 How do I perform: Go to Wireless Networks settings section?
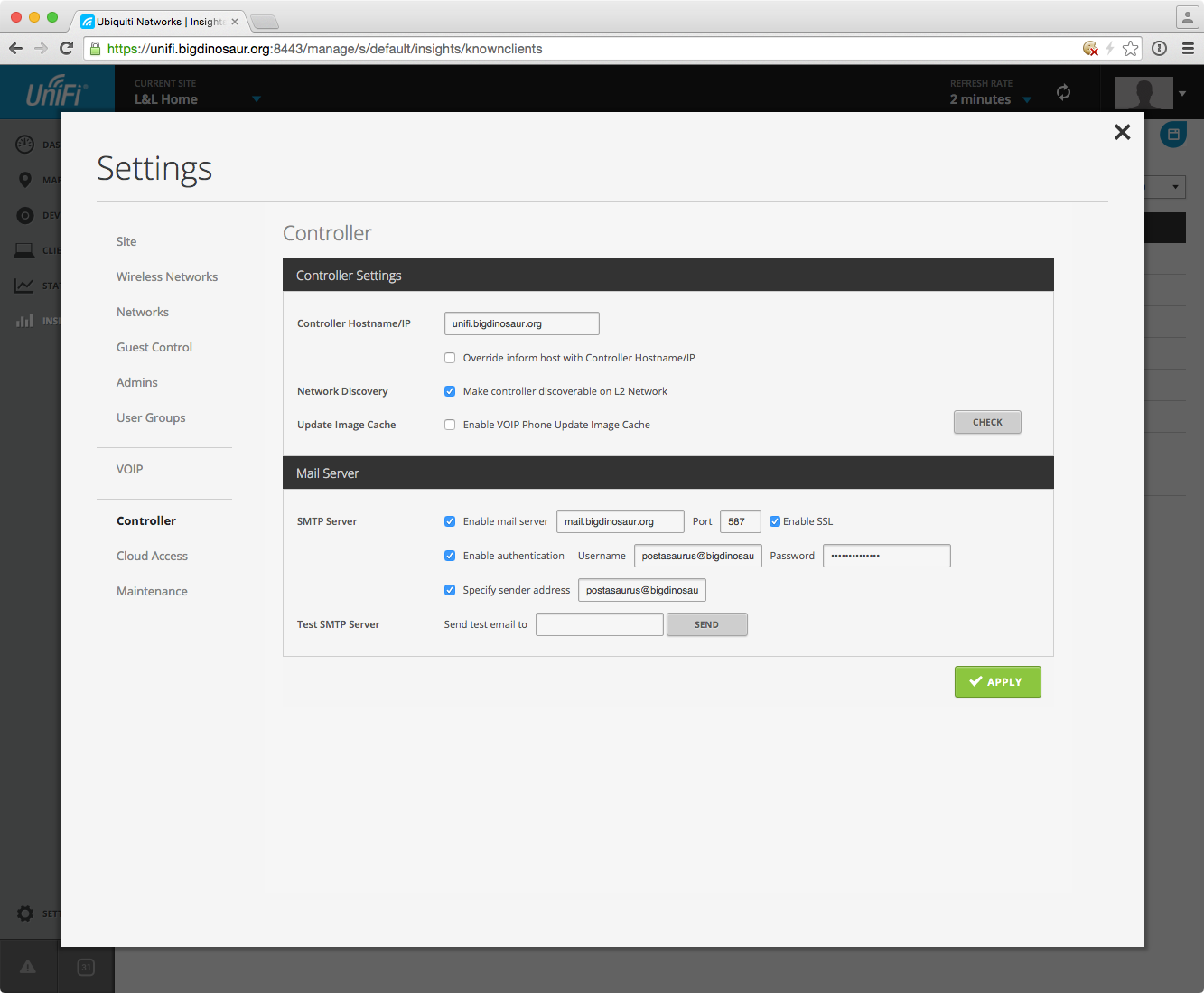pos(167,276)
